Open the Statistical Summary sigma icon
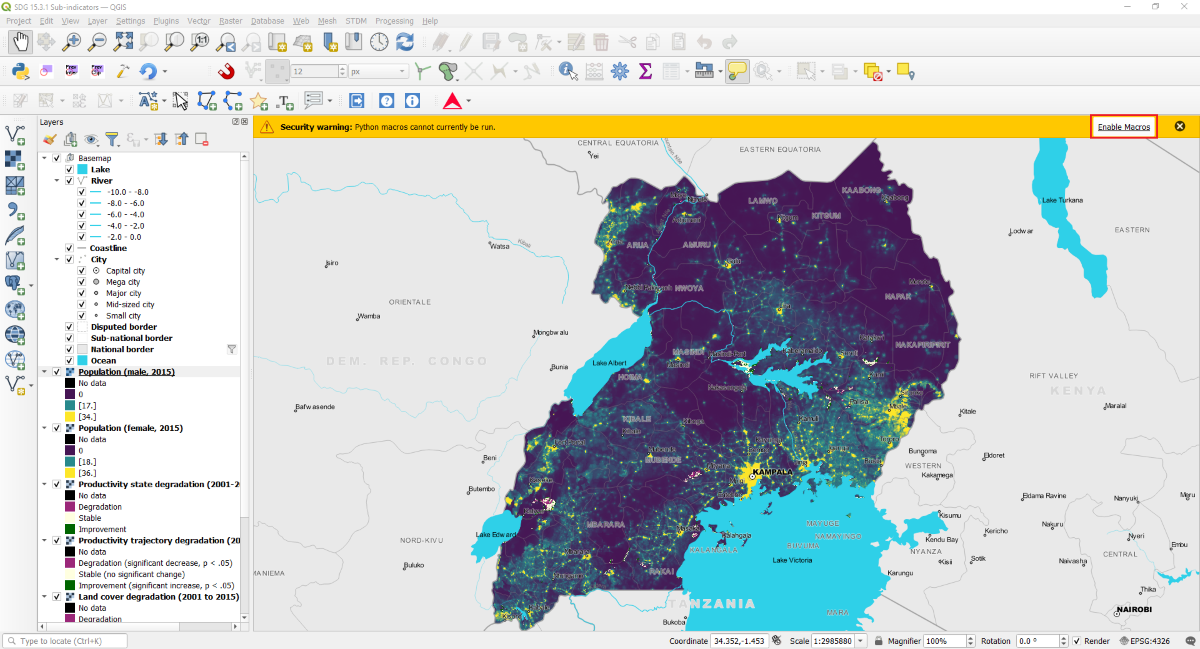The image size is (1200, 649). pos(645,71)
